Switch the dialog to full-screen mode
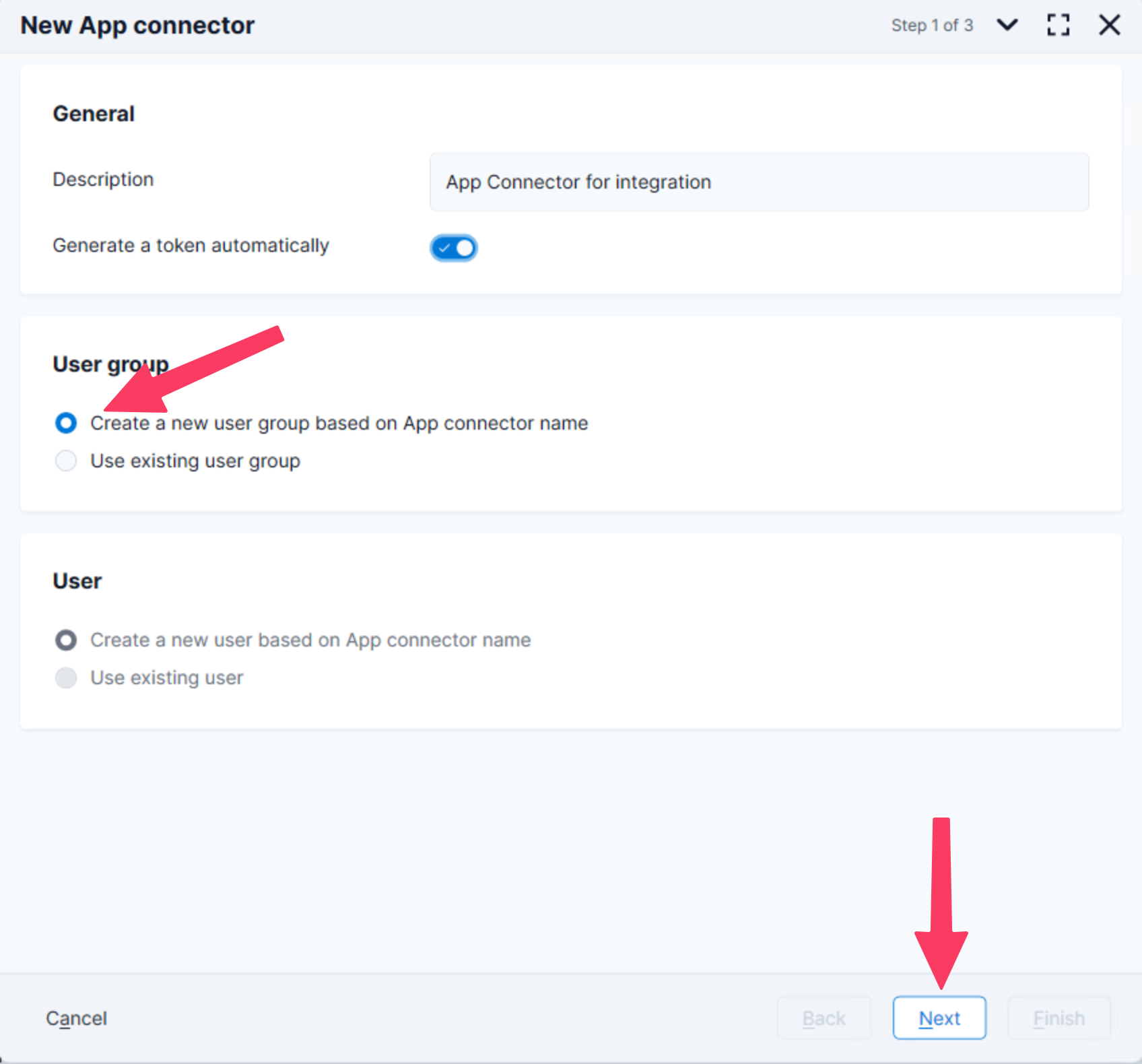 tap(1058, 26)
